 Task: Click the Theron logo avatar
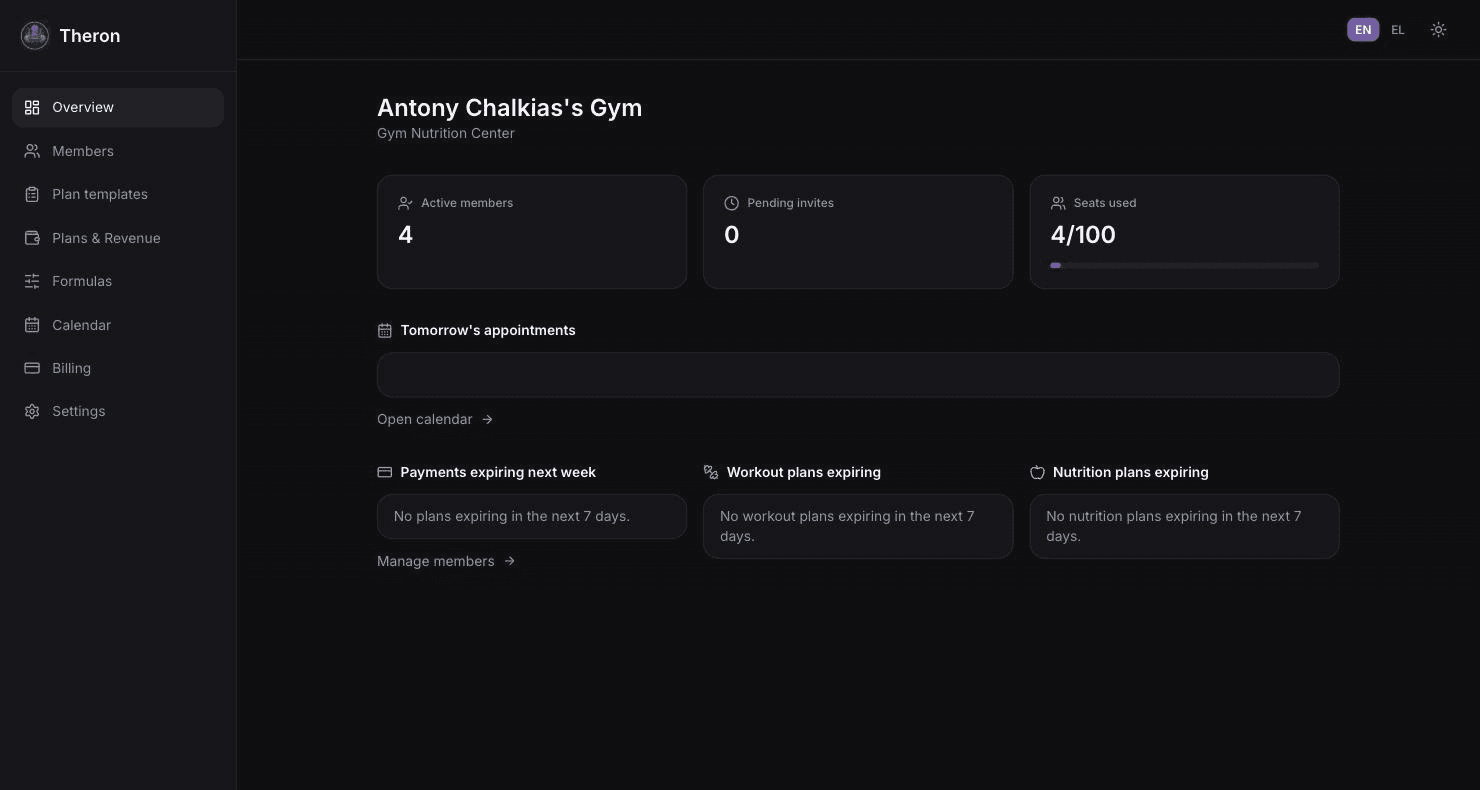35,36
